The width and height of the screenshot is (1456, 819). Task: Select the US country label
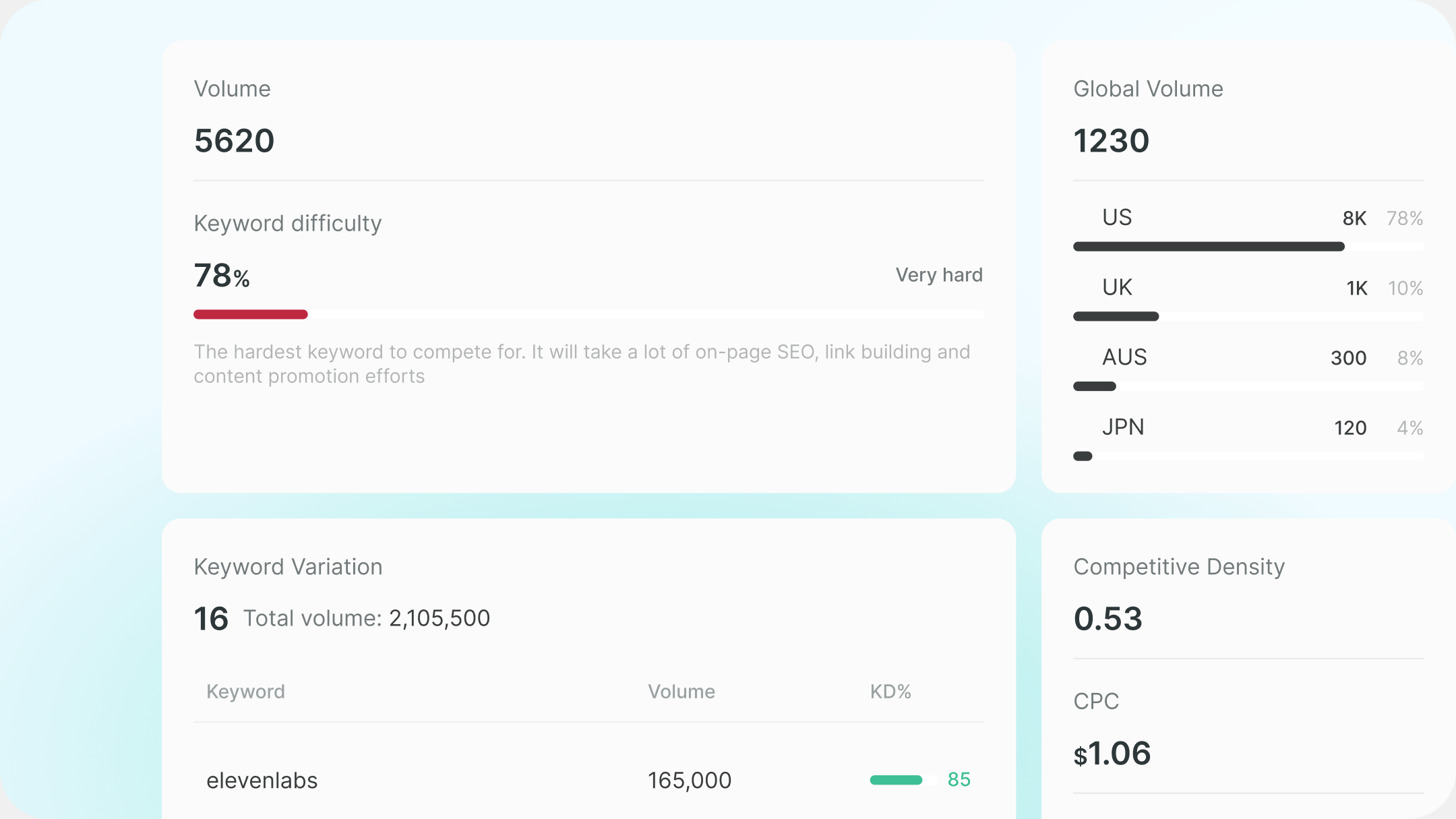pyautogui.click(x=1117, y=217)
